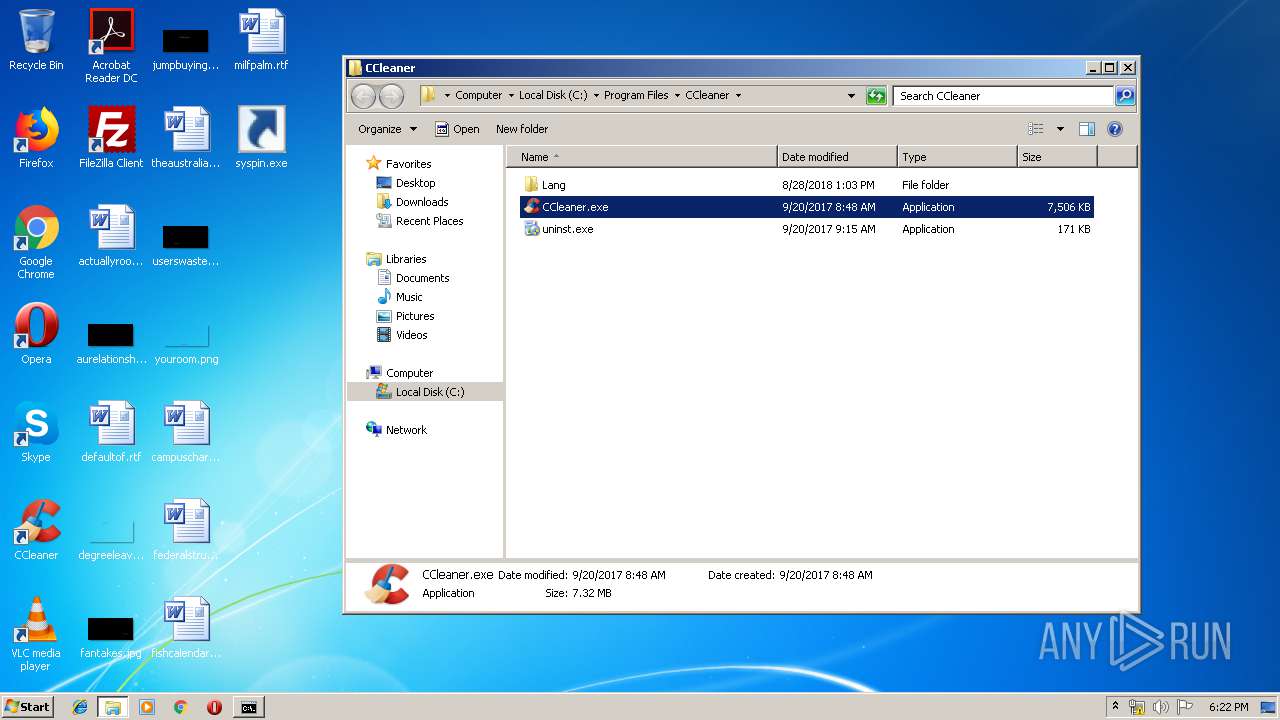Click Chrome icon in taskbar
1280x720 pixels.
point(180,707)
